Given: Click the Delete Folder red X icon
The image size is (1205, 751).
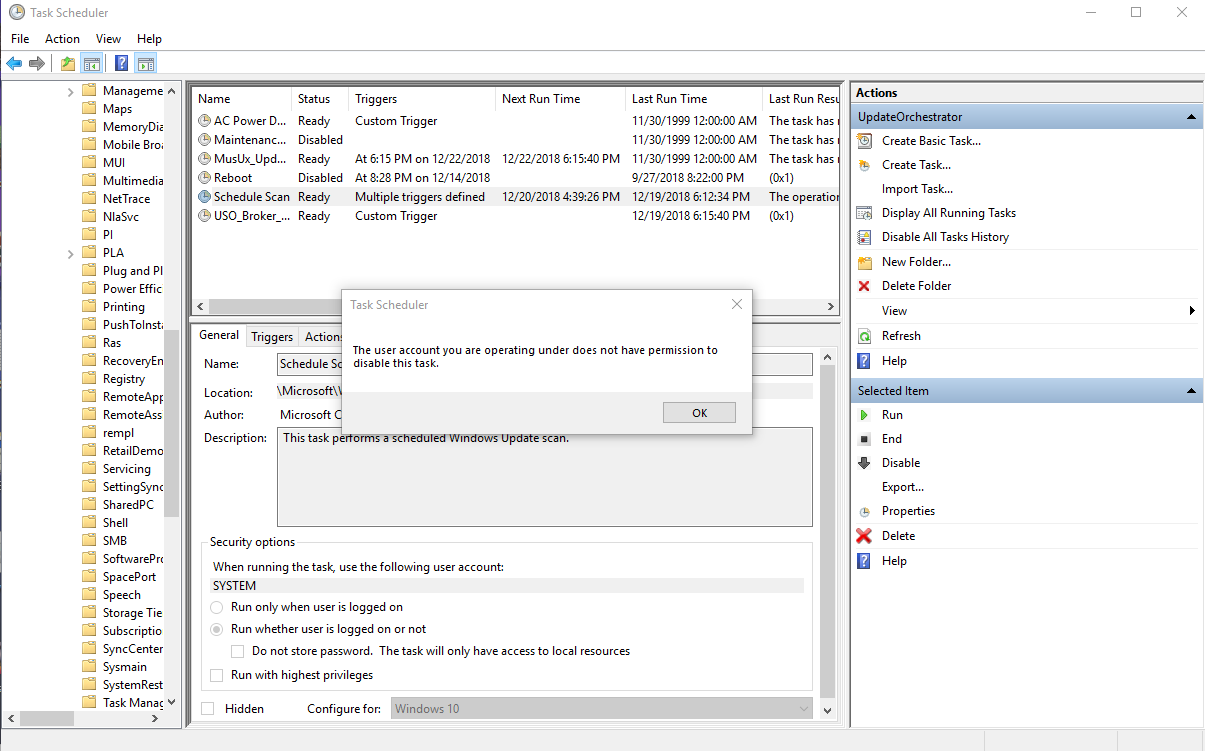Looking at the screenshot, I should (x=864, y=286).
